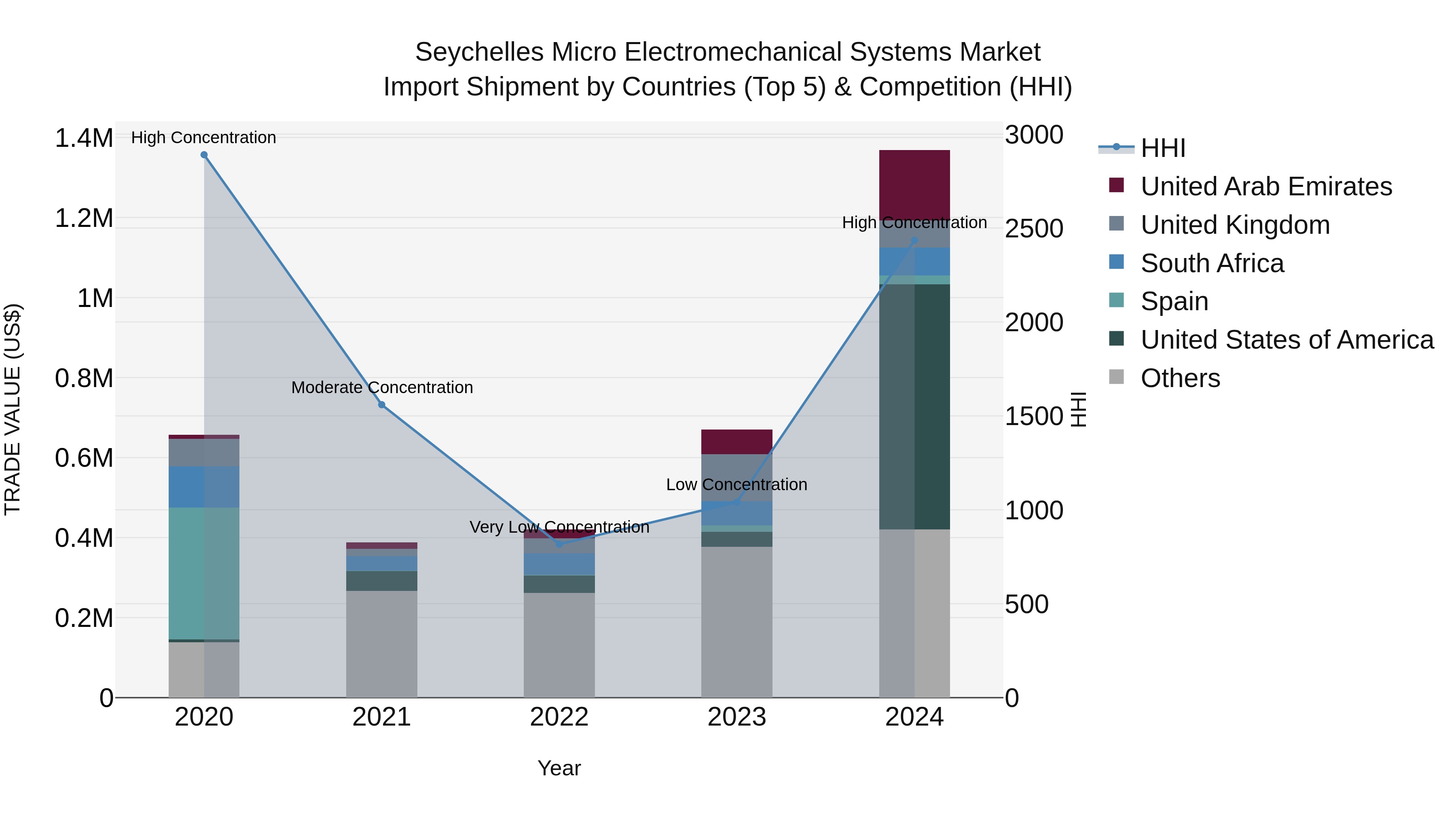Click the 2020 x-axis tick label
The height and width of the screenshot is (819, 1456).
[x=204, y=717]
